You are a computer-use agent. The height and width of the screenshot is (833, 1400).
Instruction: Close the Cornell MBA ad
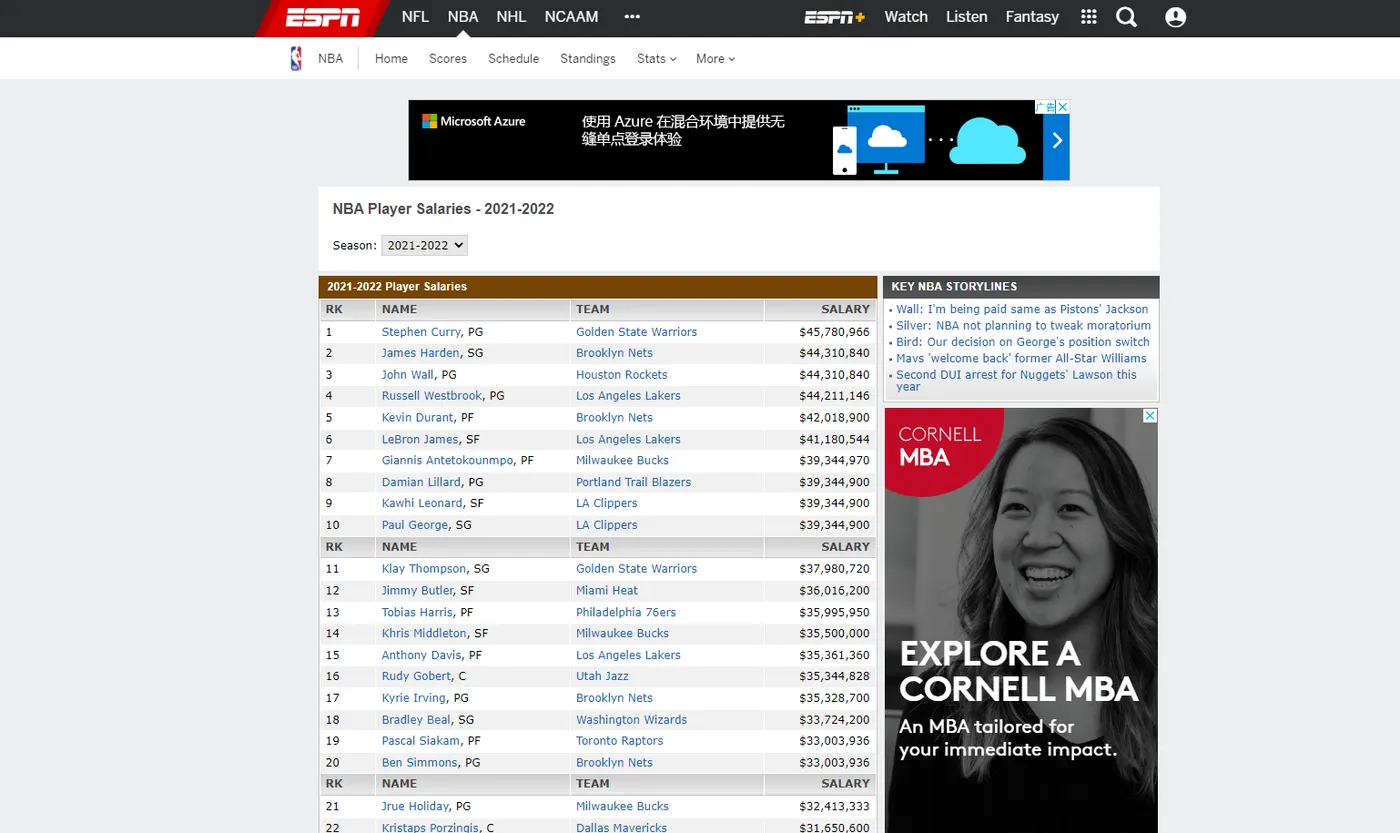(x=1150, y=415)
